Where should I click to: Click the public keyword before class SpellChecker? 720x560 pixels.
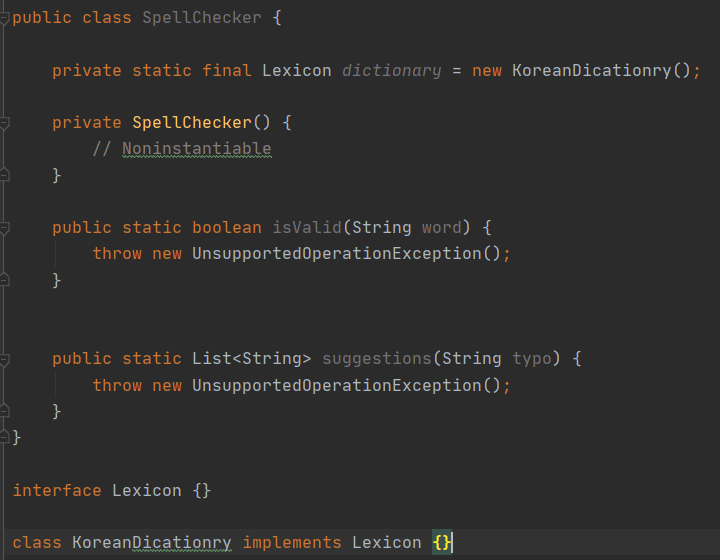(42, 18)
